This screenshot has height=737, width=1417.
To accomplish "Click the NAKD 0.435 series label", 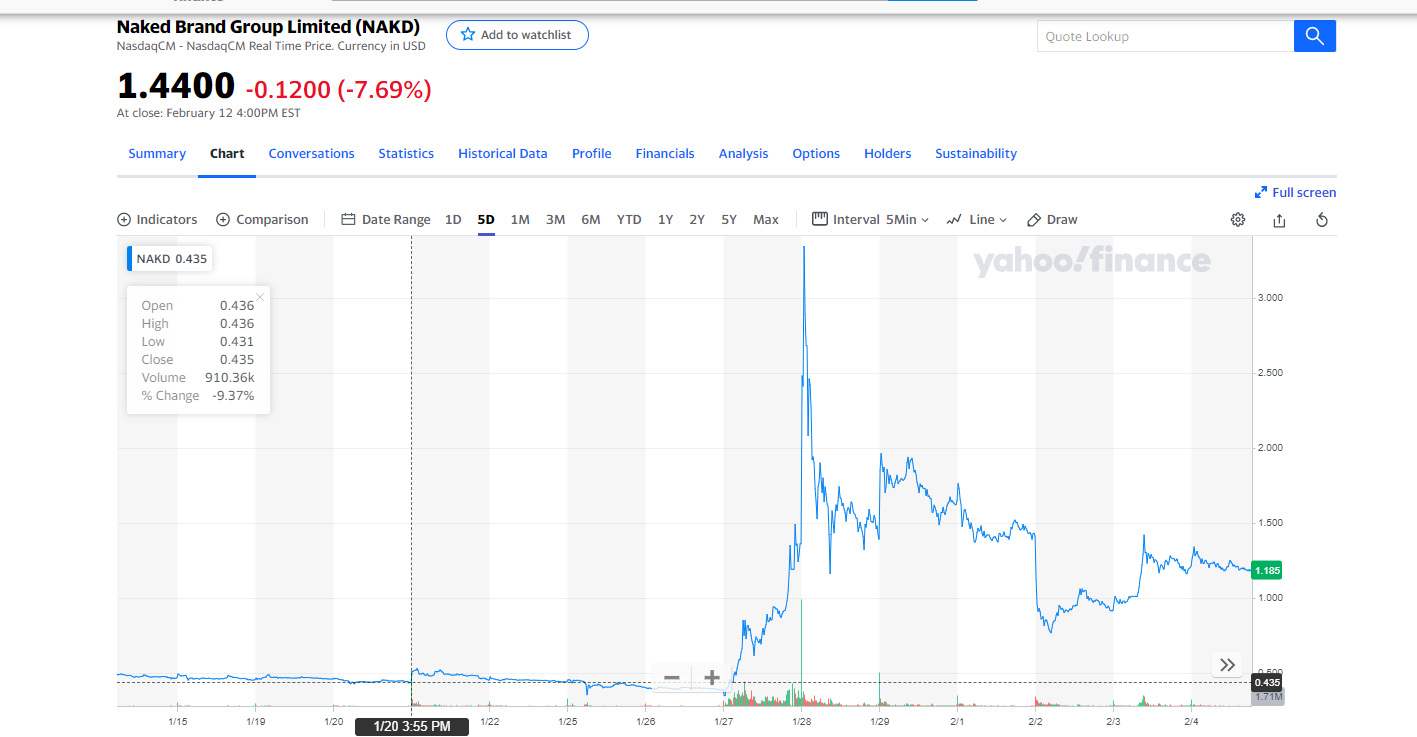I will click(x=169, y=259).
